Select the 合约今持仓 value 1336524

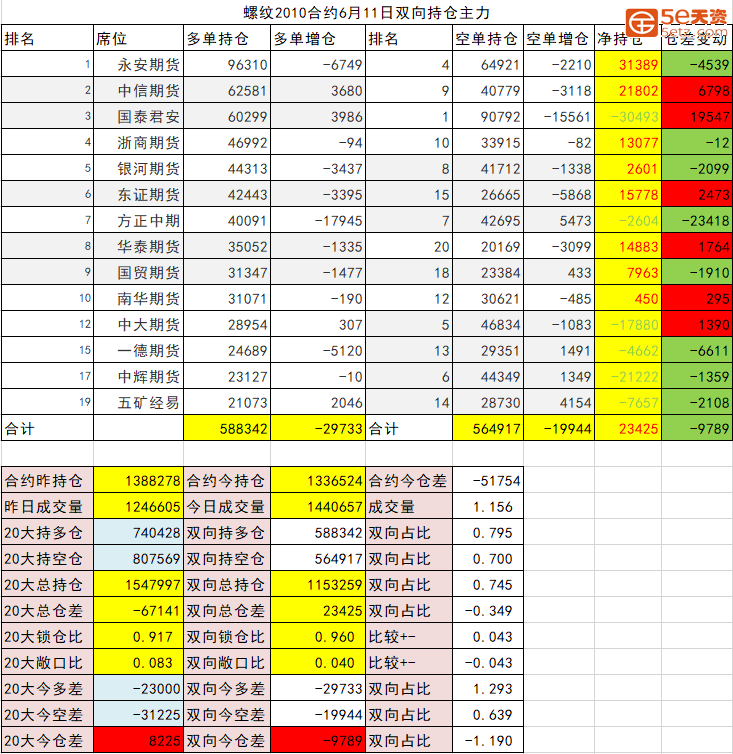318,480
